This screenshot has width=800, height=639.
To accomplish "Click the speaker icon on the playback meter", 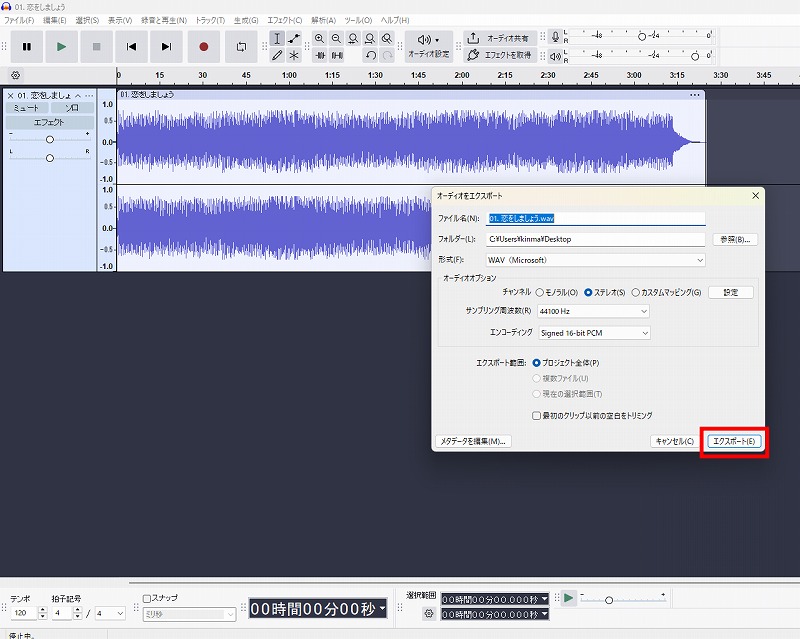I will coord(556,56).
